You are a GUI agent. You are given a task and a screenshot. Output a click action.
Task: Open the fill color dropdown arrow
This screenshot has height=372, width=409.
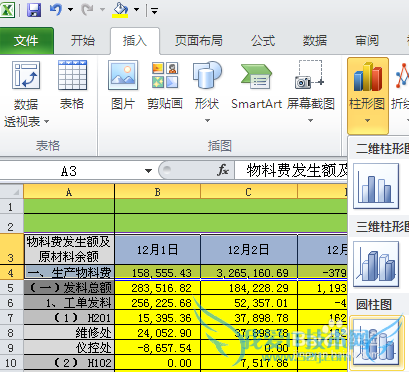pos(136,10)
